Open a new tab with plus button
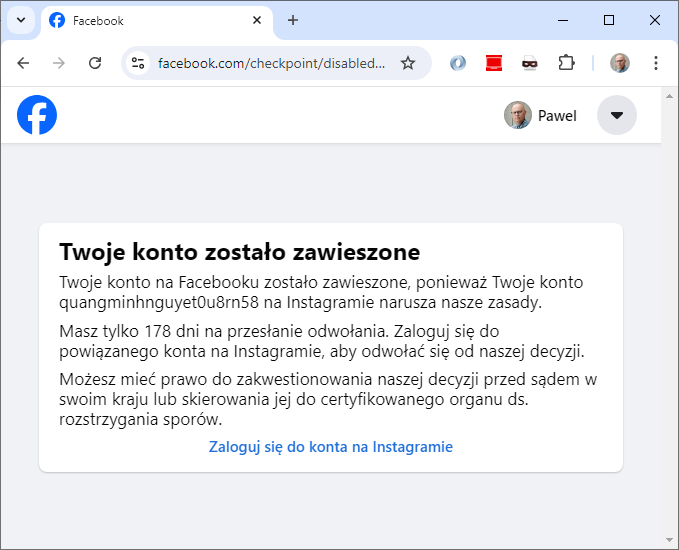 [293, 20]
